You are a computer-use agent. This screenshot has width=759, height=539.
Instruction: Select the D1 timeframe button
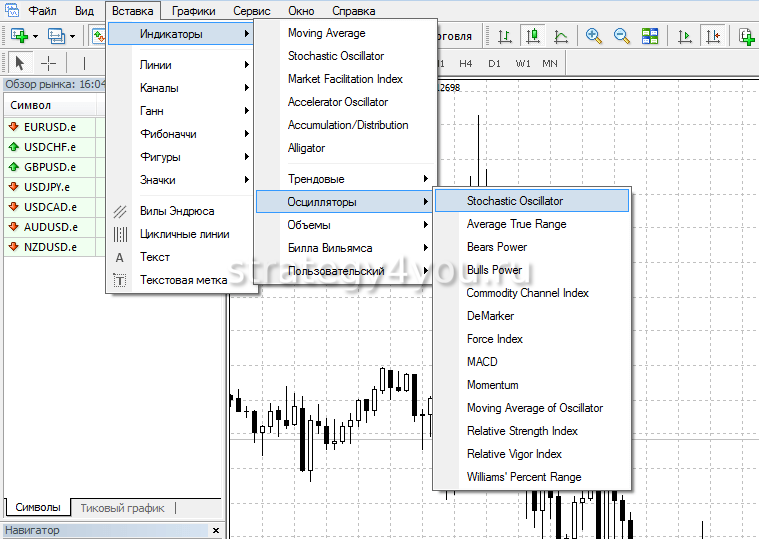[494, 63]
